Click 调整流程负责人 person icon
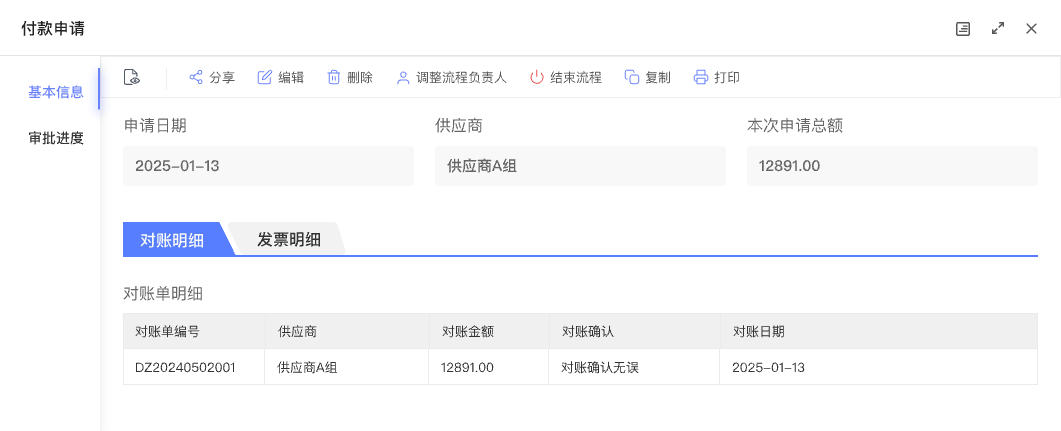Screen dimensions: 1061x431 403,77
